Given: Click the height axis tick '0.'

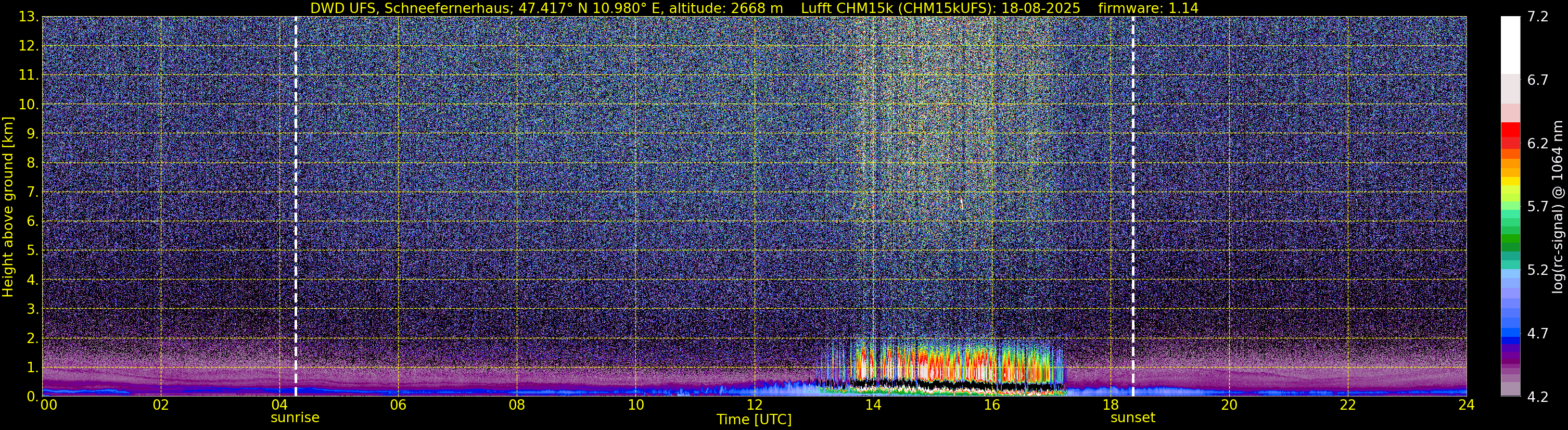Looking at the screenshot, I should point(32,397).
